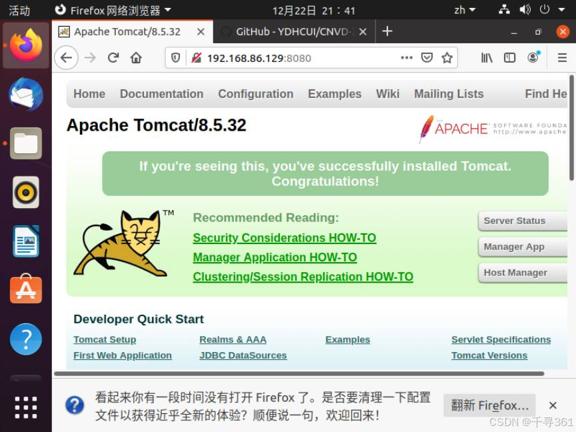
Task: Expand the system menu arrow at top right
Action: [x=562, y=10]
